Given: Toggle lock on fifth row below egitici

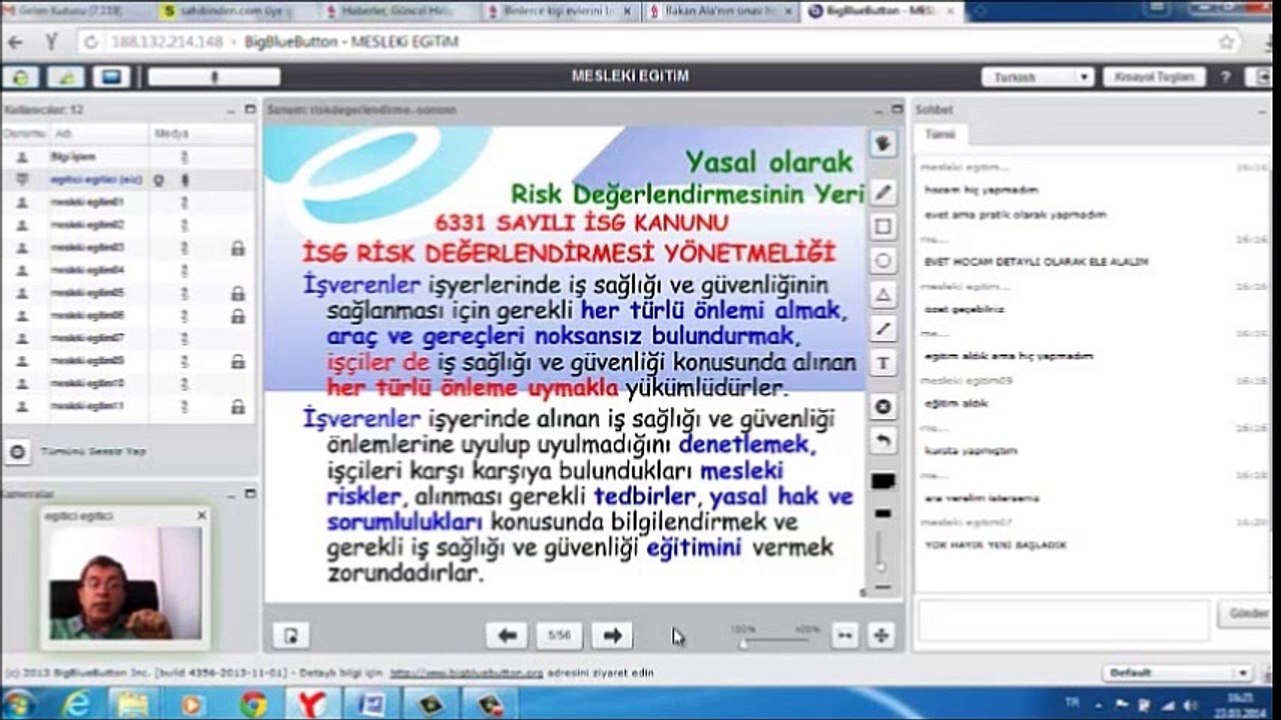Looking at the screenshot, I should [x=238, y=294].
